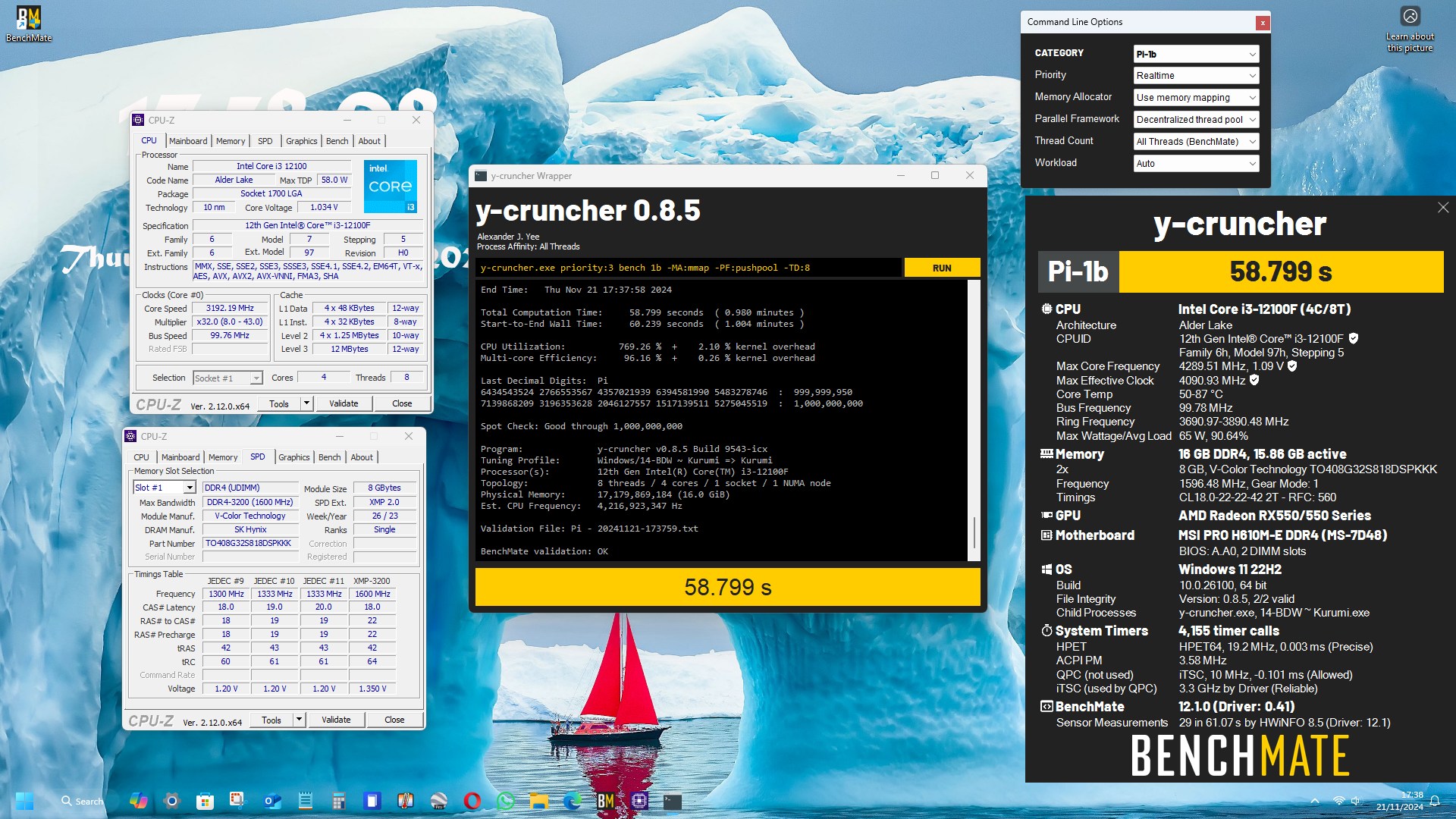Open the gear-shaped taskbar icon next to Copilot
Image resolution: width=1456 pixels, height=819 pixels.
[171, 801]
